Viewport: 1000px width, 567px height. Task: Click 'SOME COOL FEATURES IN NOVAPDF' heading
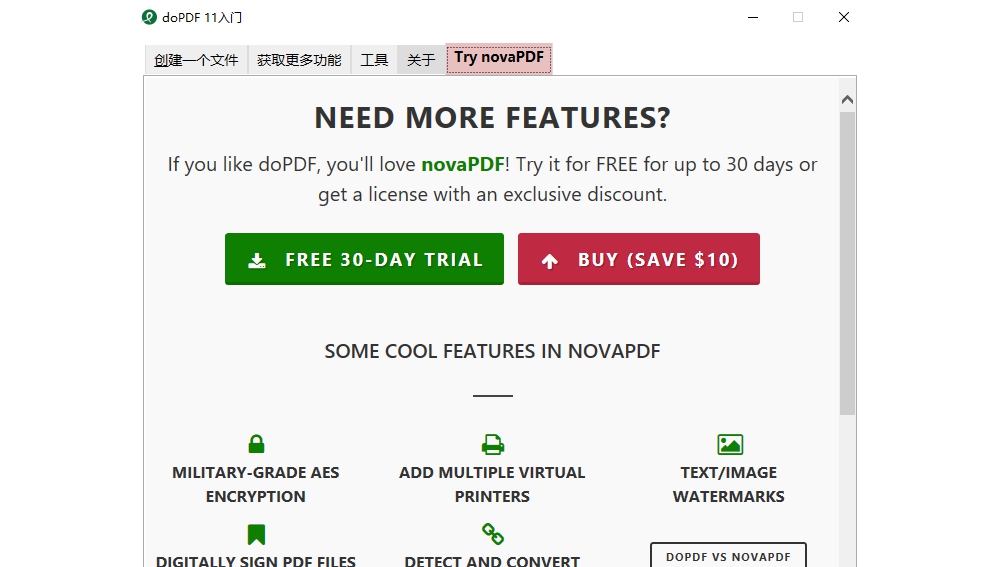(492, 351)
